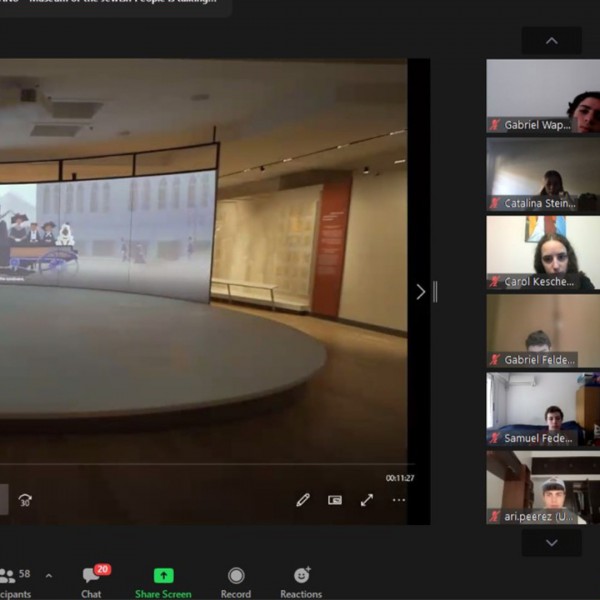This screenshot has width=600, height=600.
Task: Click the 00:11:27 video timestamp
Action: pos(400,478)
